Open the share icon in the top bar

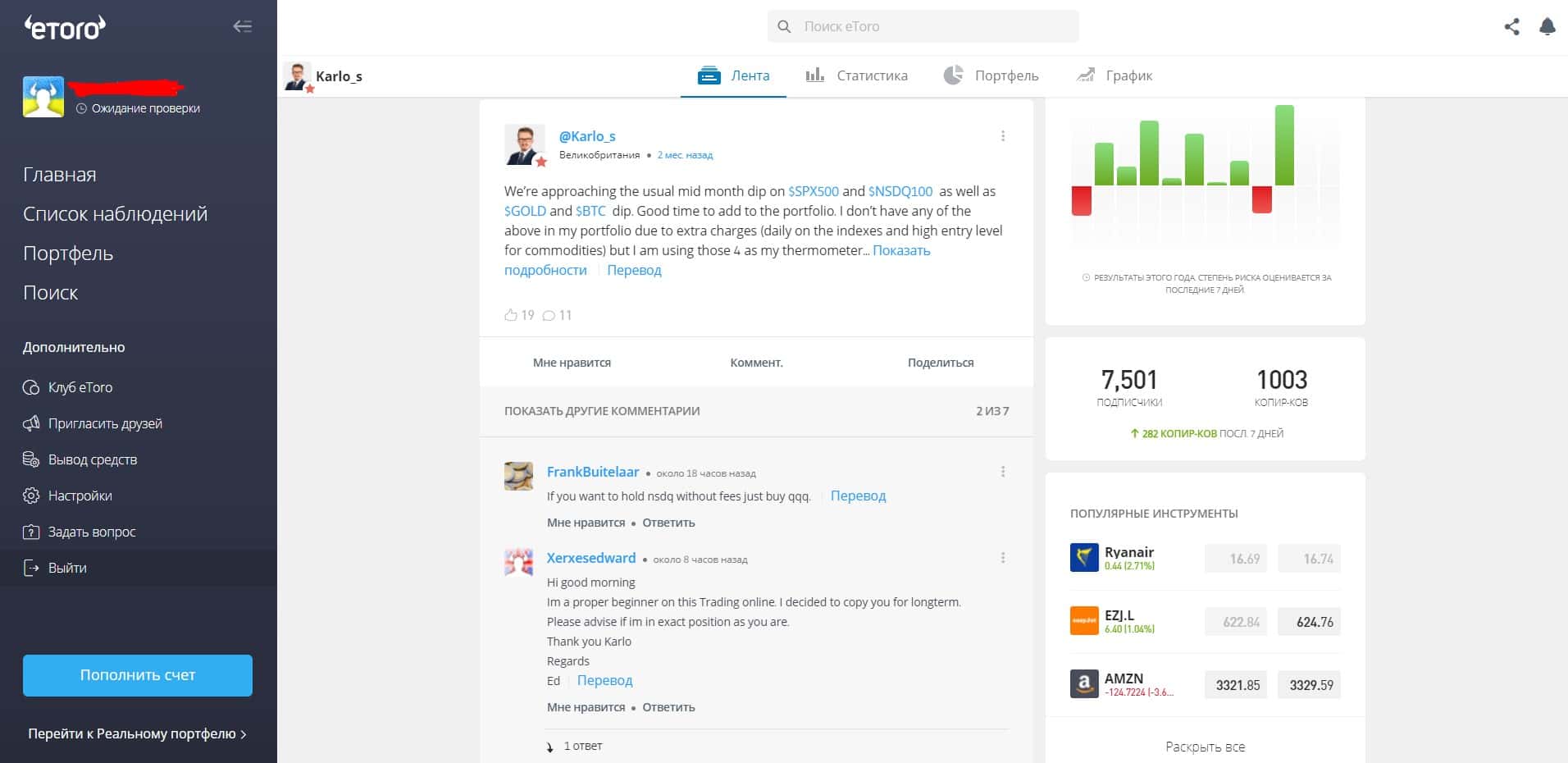(x=1511, y=27)
